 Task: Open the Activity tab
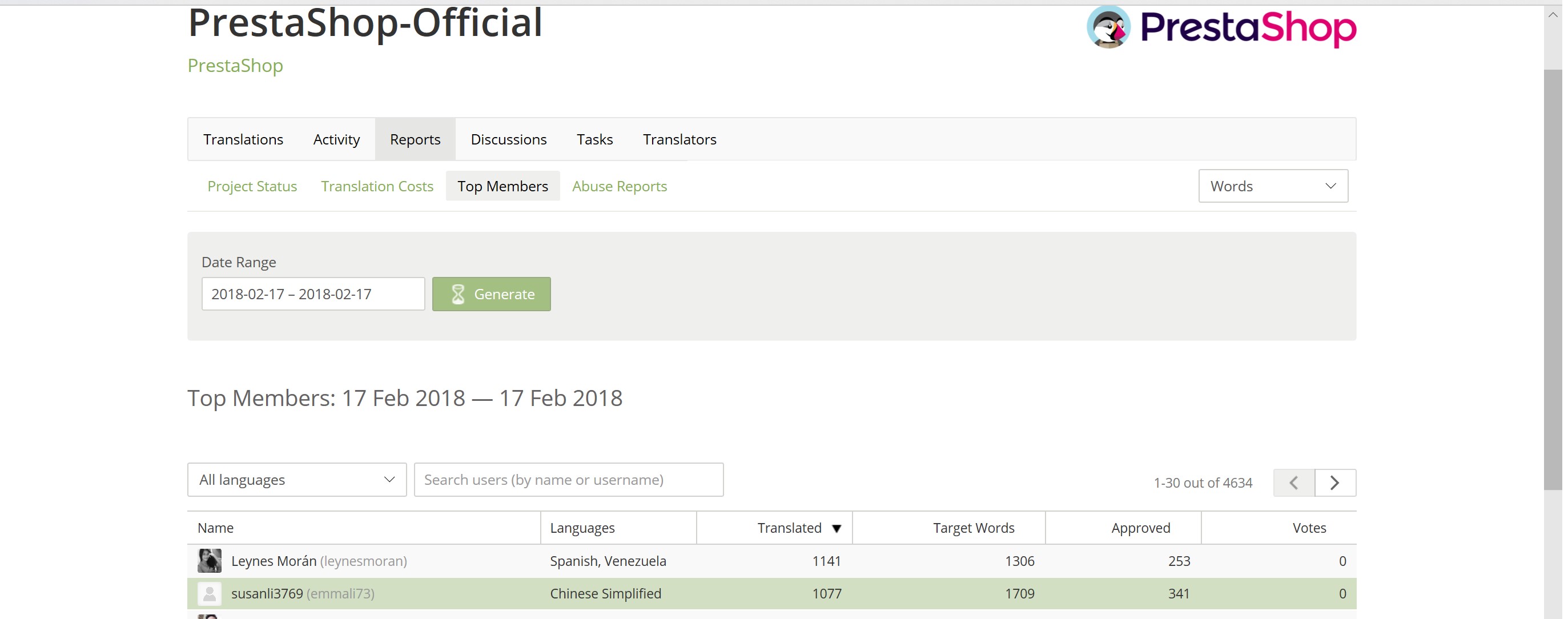(x=336, y=139)
